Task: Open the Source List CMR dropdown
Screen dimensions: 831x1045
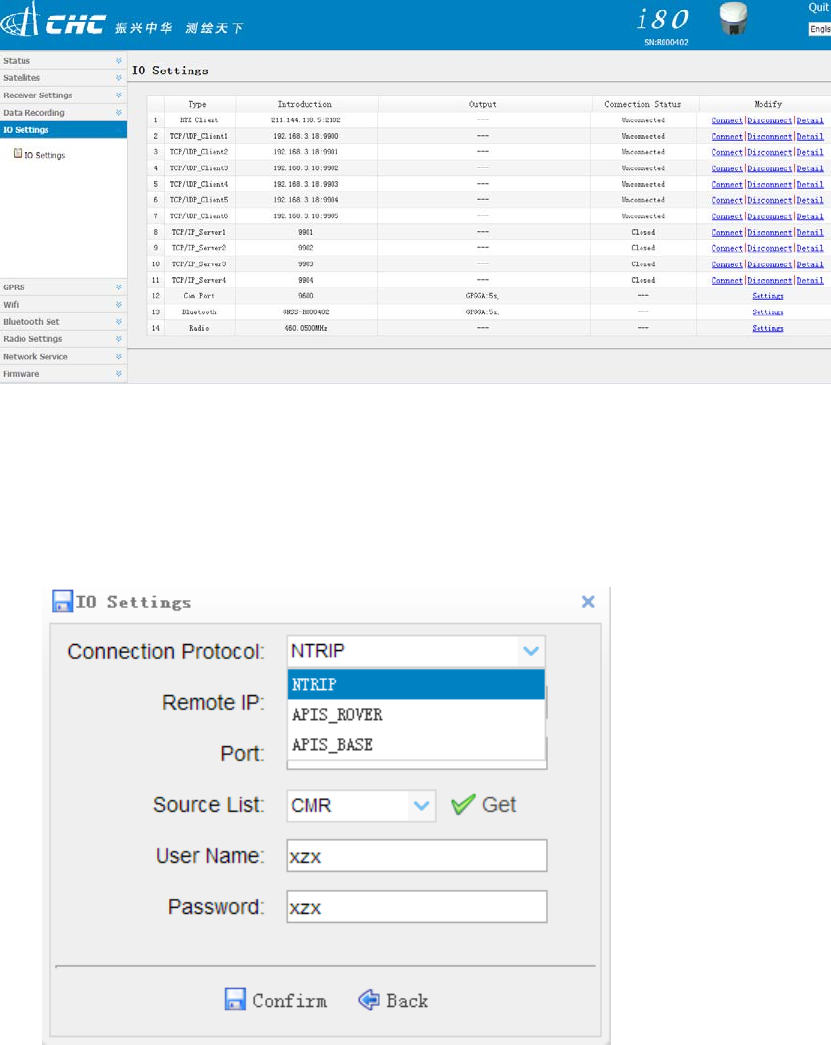Action: pyautogui.click(x=421, y=805)
